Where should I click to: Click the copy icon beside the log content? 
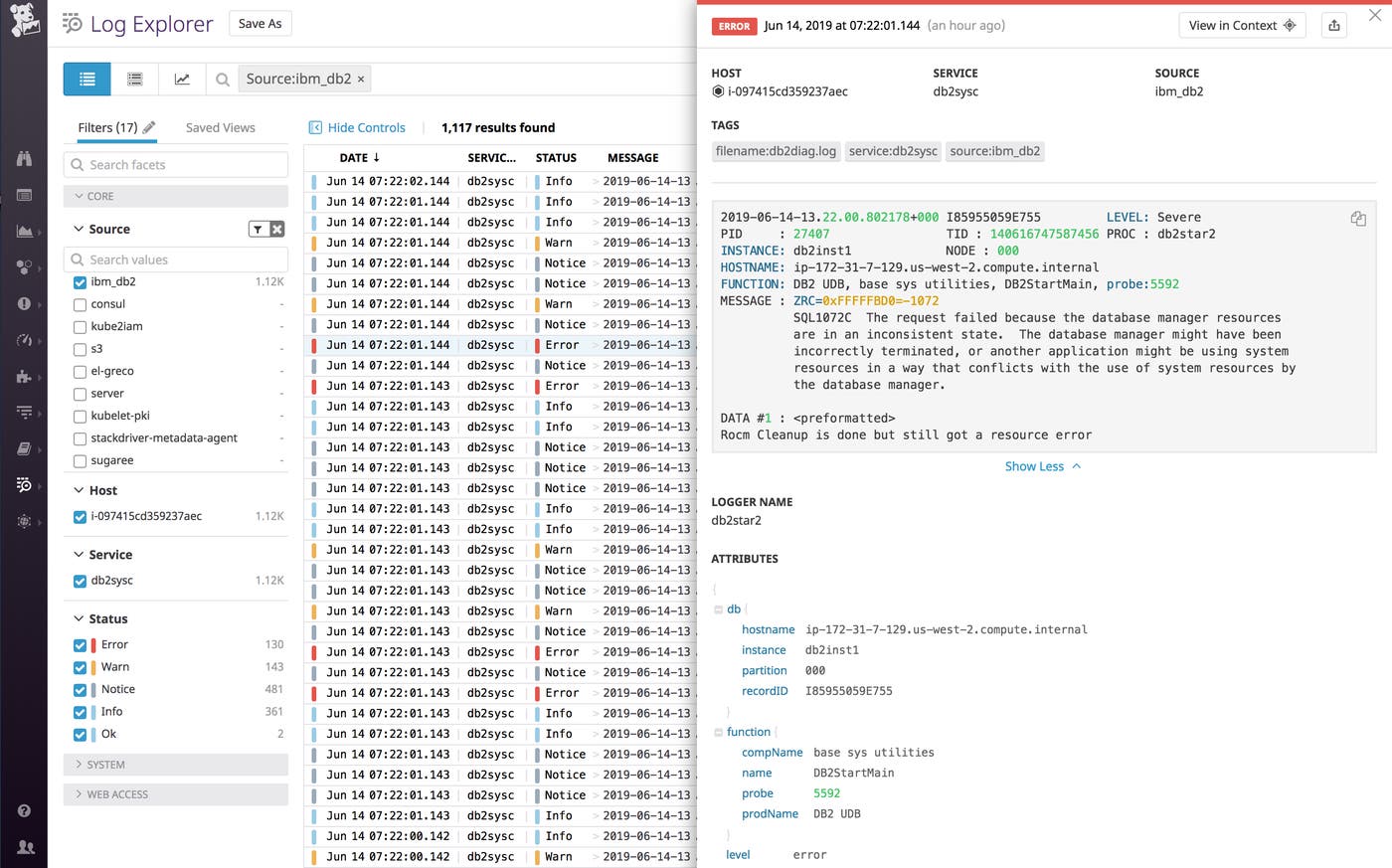coord(1358,220)
